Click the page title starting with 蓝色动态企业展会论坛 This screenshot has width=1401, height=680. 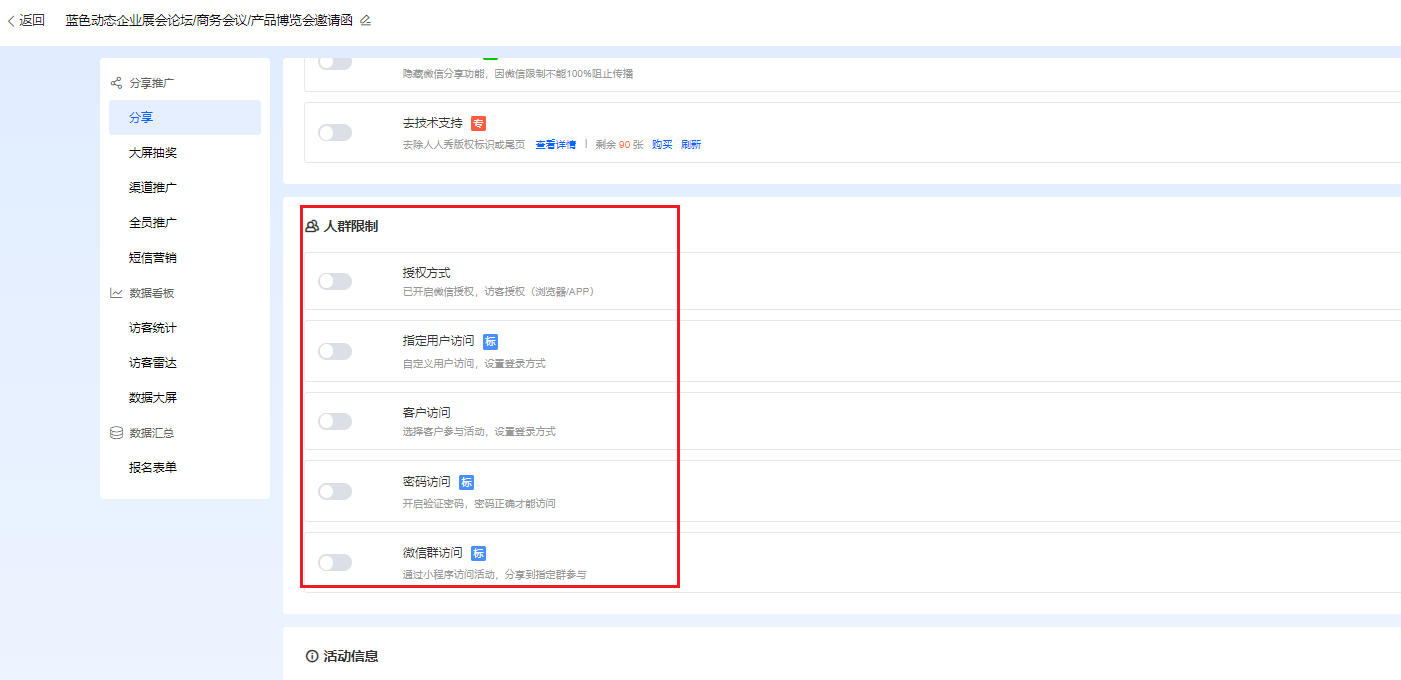pyautogui.click(x=209, y=20)
